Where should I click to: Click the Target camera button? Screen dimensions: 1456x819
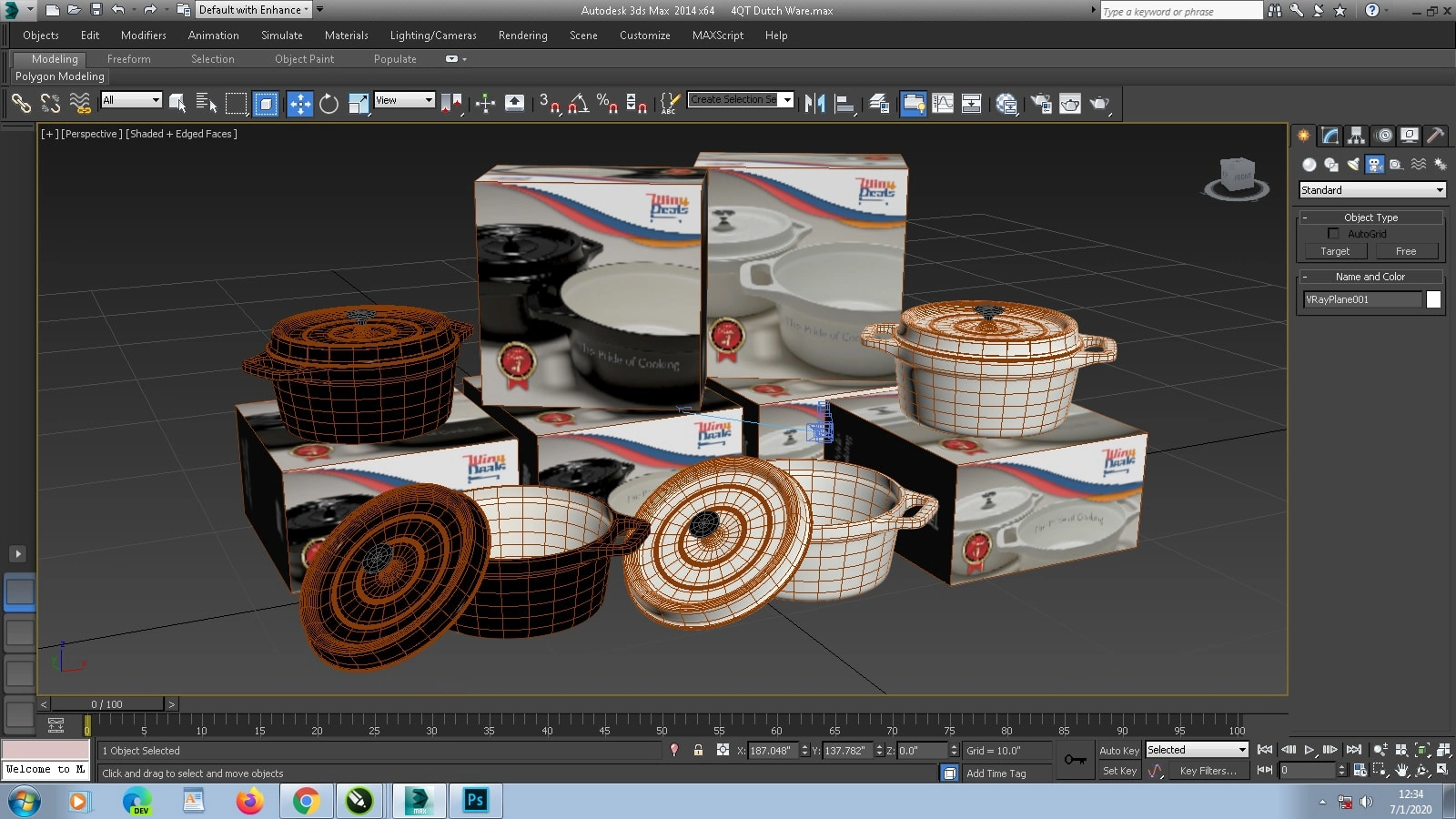[x=1335, y=251]
